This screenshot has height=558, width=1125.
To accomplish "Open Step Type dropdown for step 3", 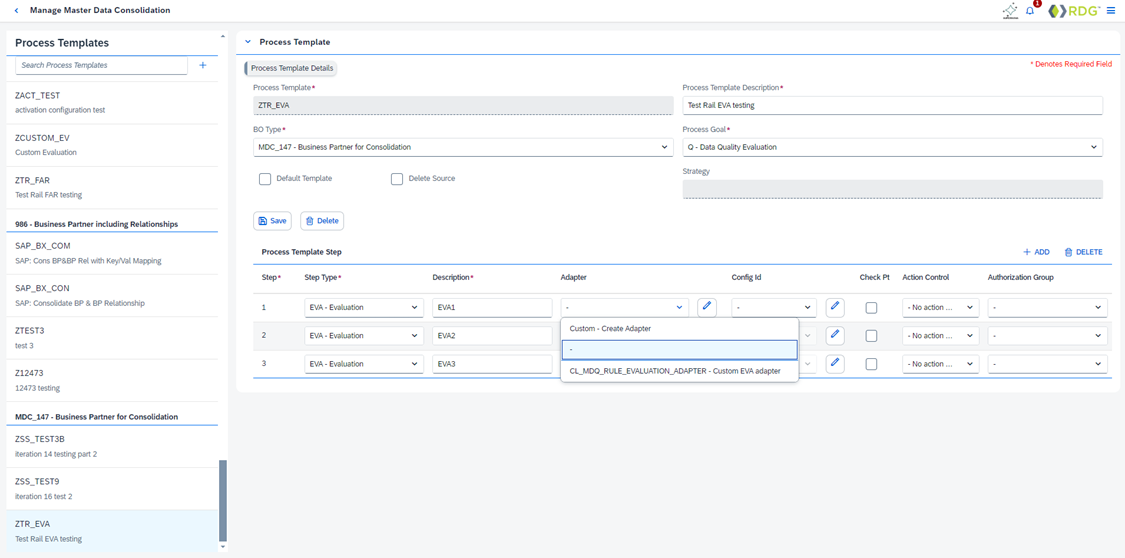I will [x=364, y=364].
